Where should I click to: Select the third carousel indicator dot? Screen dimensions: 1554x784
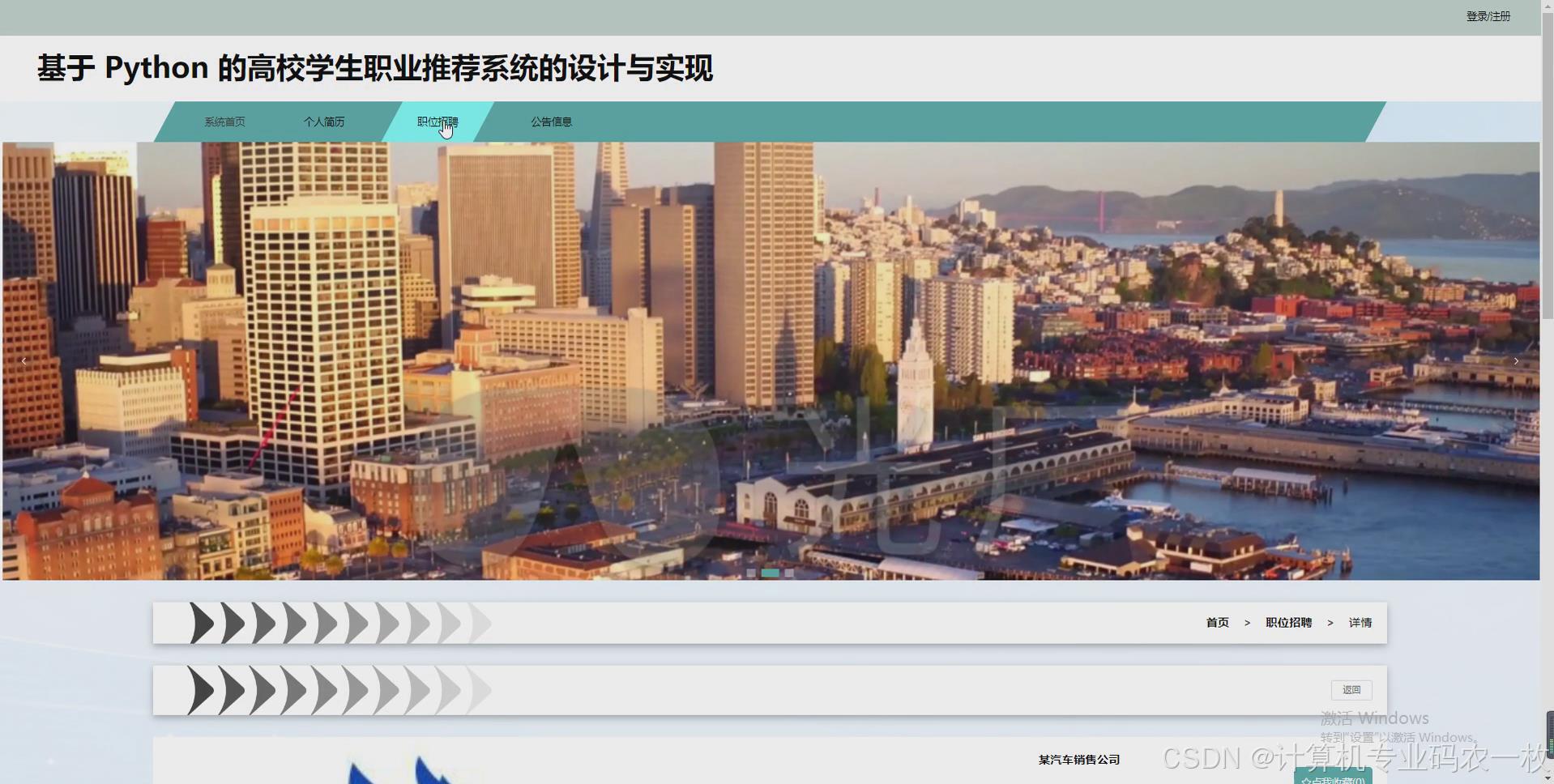(789, 573)
